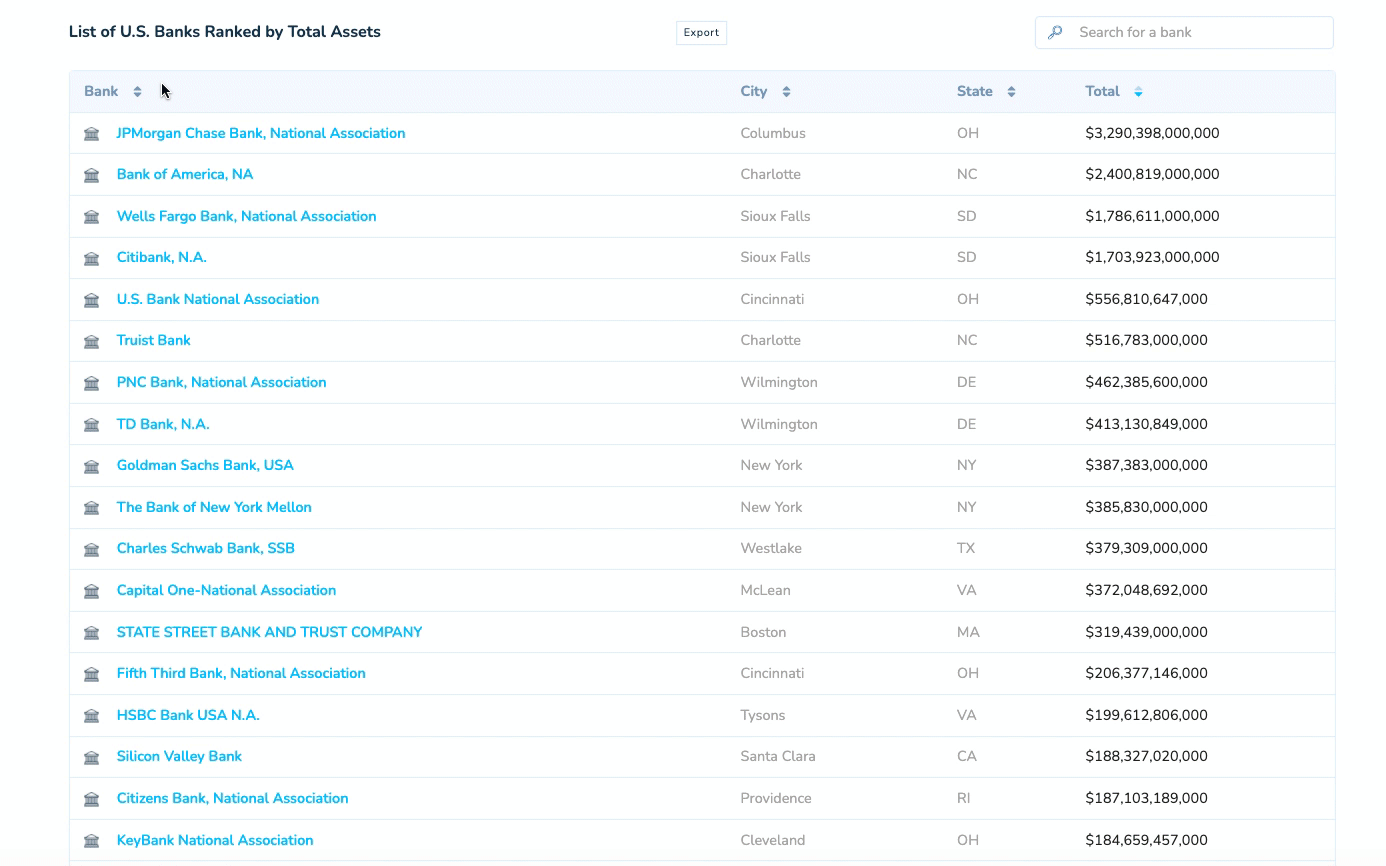
Task: Open PNC Bank, National Association link
Action: click(x=222, y=382)
